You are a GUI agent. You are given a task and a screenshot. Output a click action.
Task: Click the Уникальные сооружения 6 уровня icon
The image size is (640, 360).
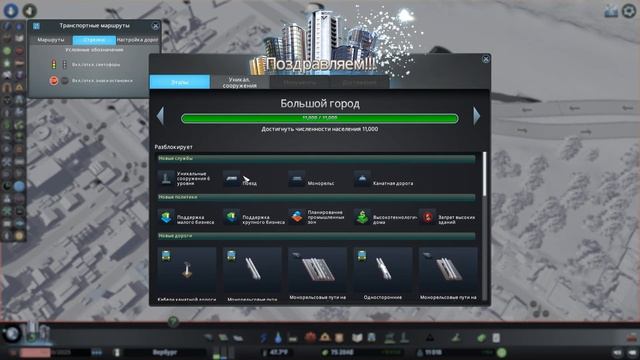coord(166,178)
